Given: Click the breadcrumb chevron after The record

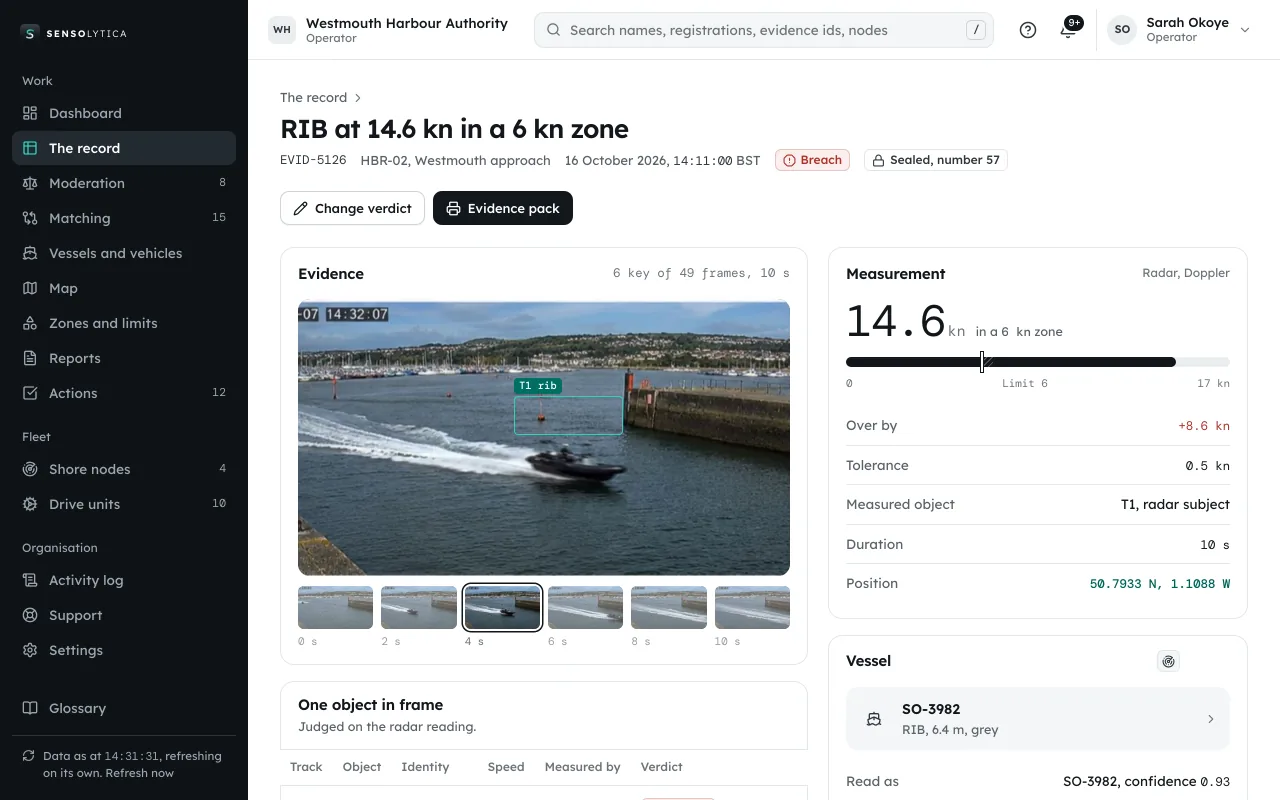Looking at the screenshot, I should click(x=358, y=98).
